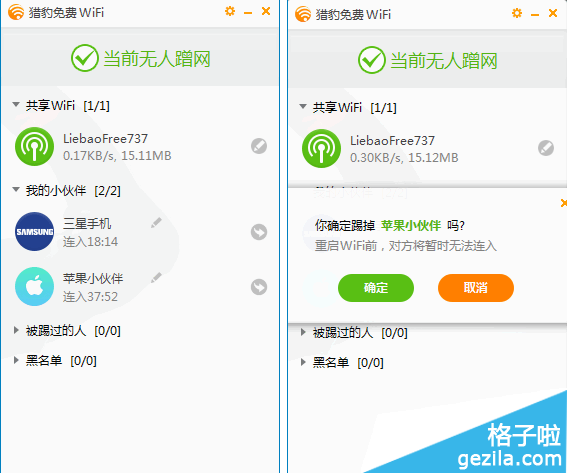Collapse 共享WiFi section in left window

(x=16, y=105)
